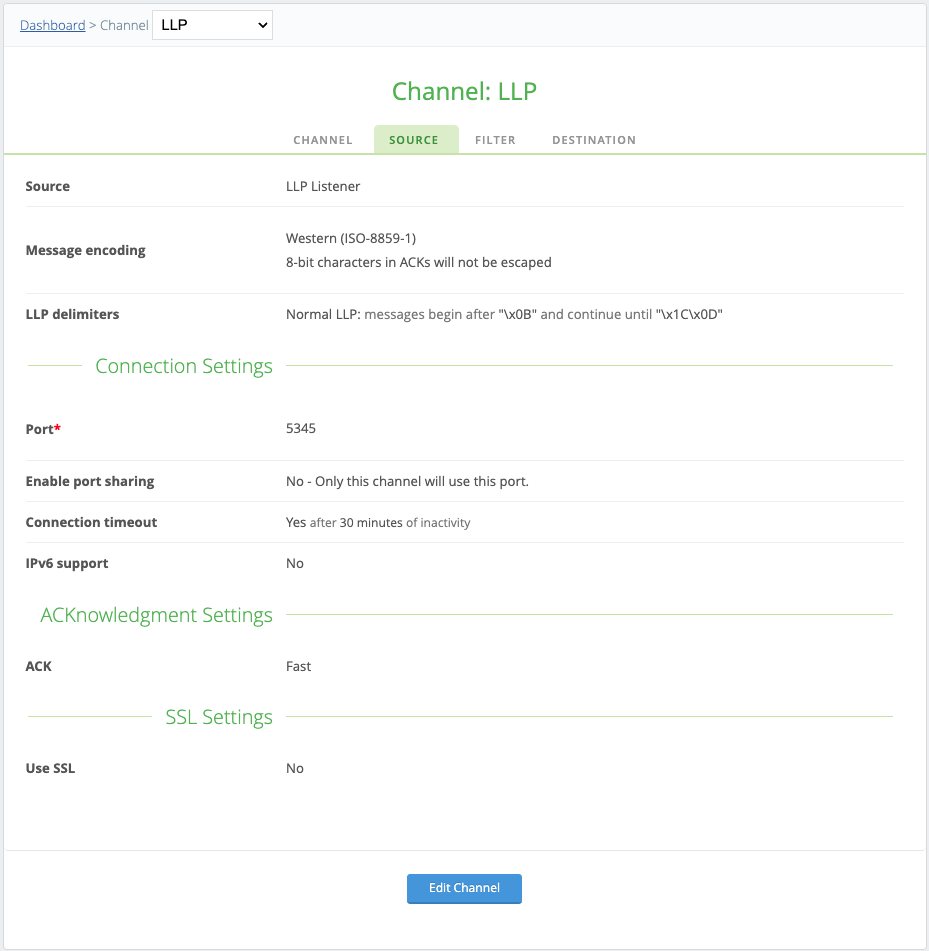Click the Dashboard breadcrumb link
Image resolution: width=929 pixels, height=951 pixels.
pyautogui.click(x=52, y=25)
